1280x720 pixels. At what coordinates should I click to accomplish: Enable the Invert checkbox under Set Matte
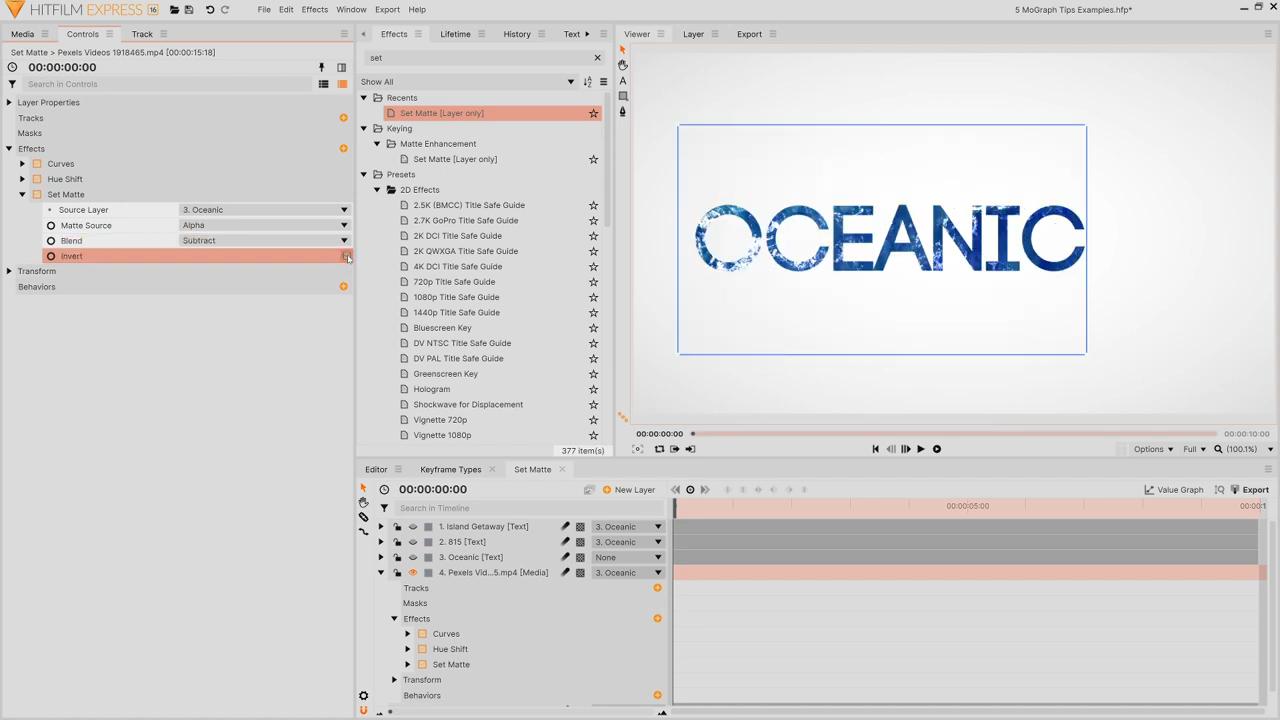tap(345, 256)
